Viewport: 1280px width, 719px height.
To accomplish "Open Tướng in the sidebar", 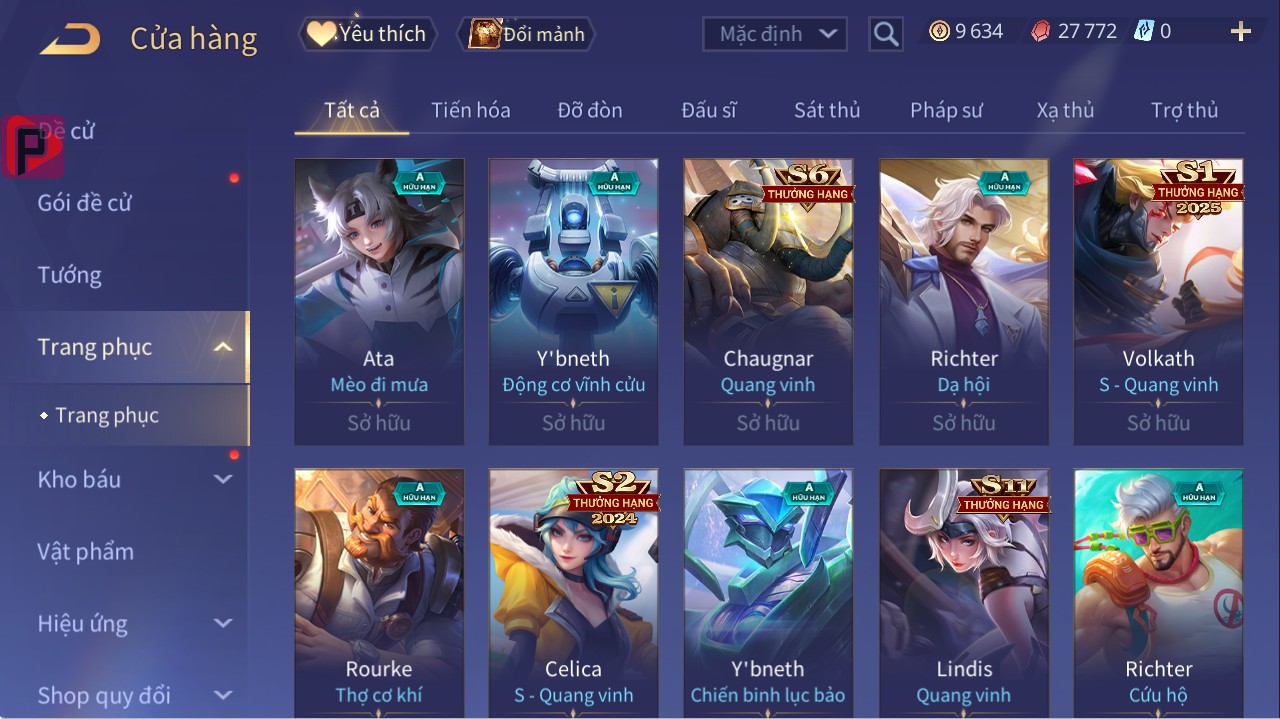I will [x=70, y=275].
